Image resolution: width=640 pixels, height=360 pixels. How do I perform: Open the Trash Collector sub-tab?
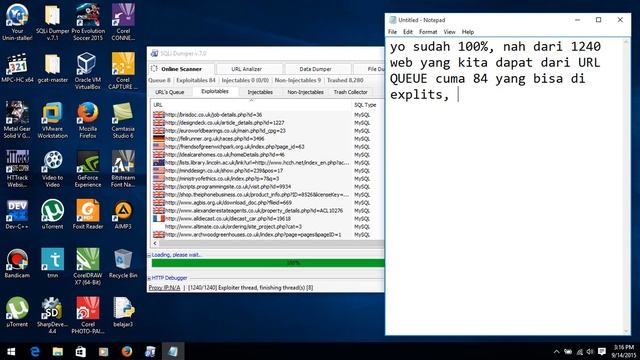pos(351,92)
